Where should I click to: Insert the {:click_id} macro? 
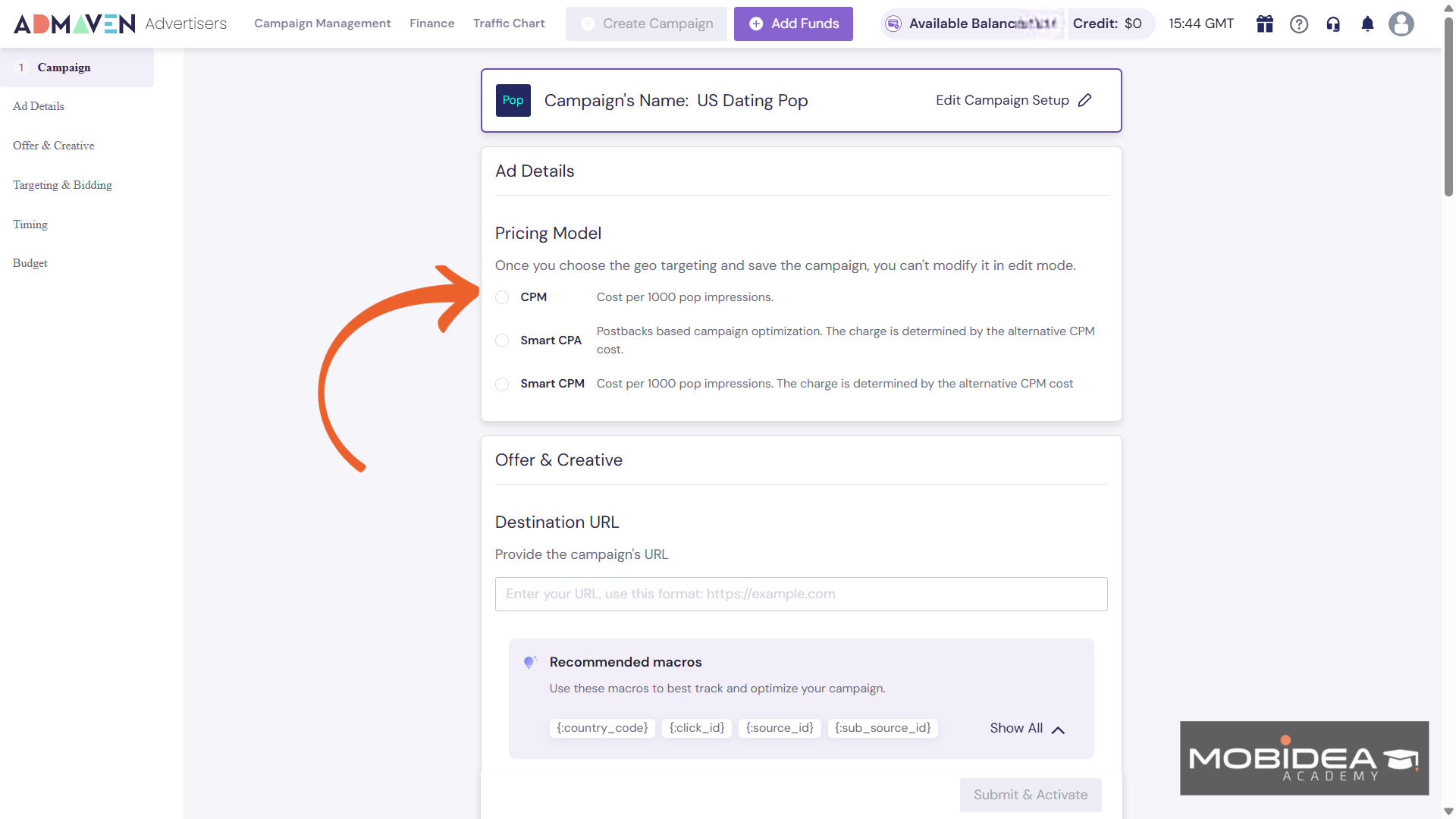coord(697,728)
